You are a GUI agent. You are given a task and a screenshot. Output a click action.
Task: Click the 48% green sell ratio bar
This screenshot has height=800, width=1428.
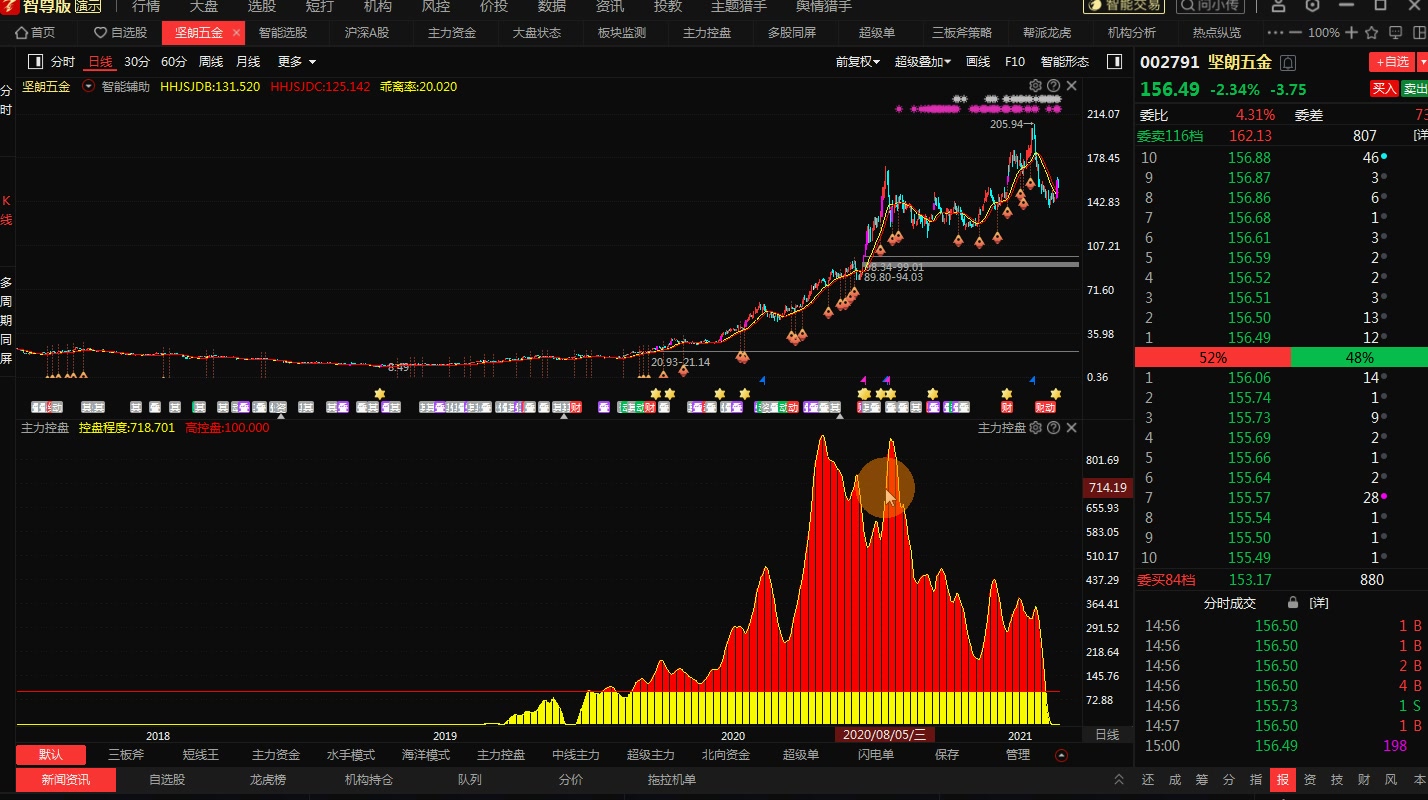(1359, 357)
